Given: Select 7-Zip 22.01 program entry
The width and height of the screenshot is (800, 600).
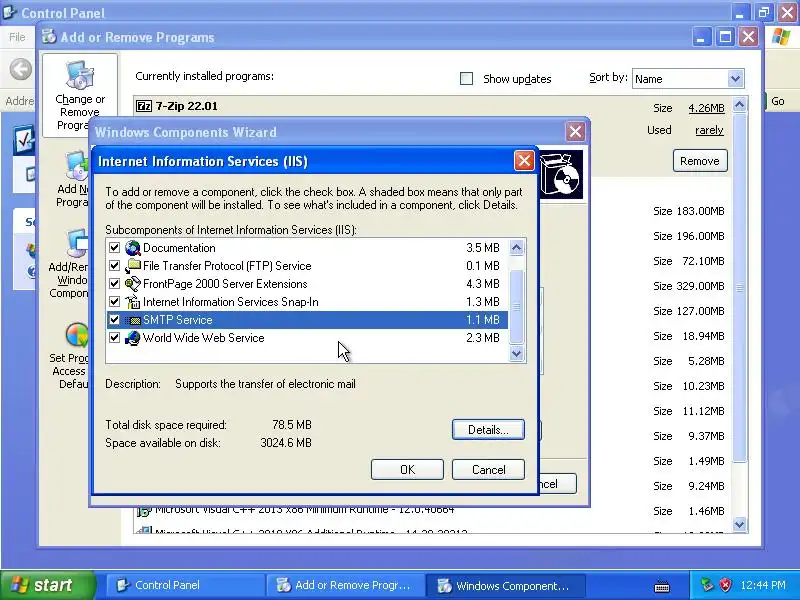Looking at the screenshot, I should (186, 106).
